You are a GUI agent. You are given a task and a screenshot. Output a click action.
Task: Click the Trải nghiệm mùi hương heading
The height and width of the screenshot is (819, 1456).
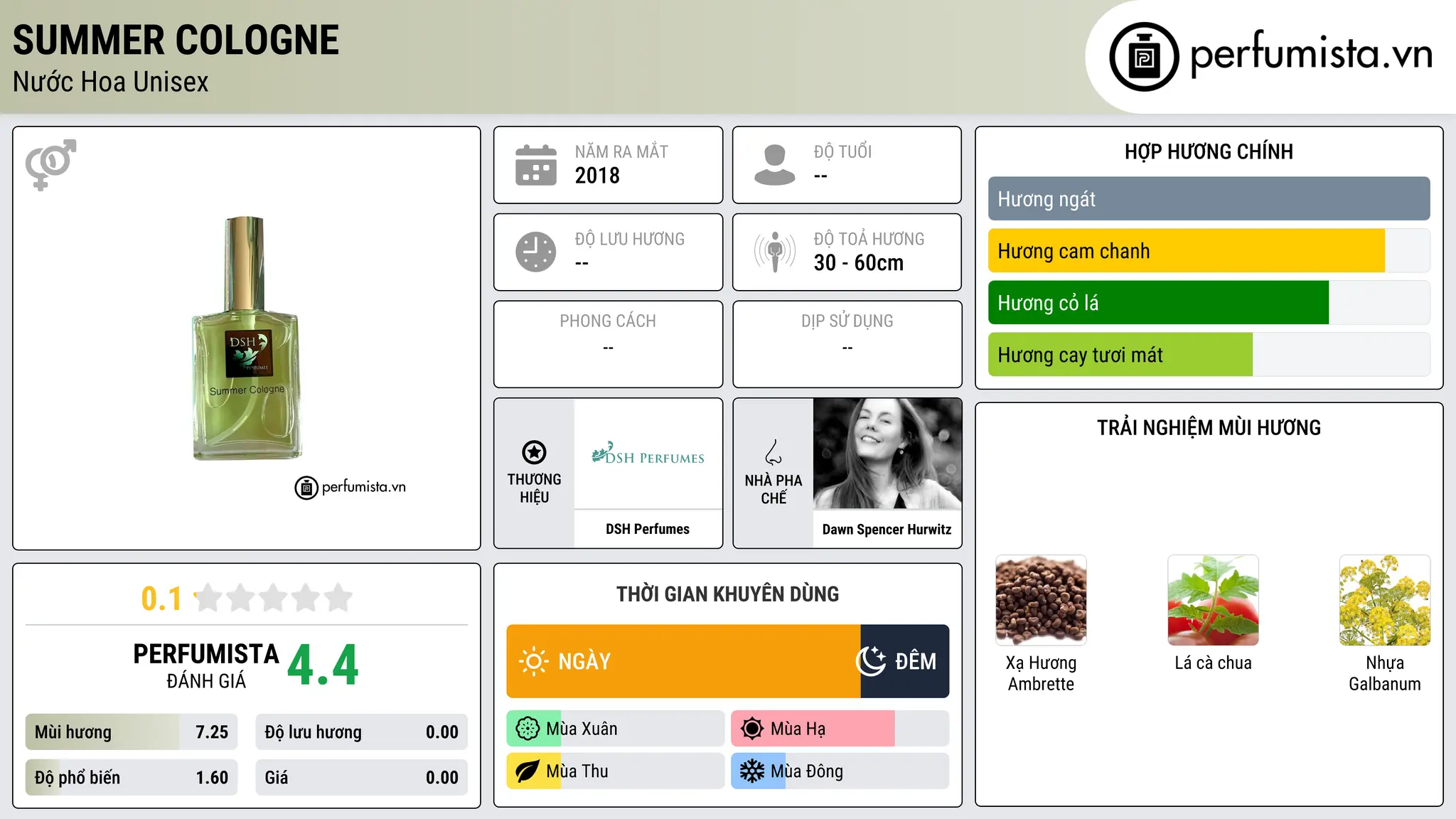pos(1209,427)
